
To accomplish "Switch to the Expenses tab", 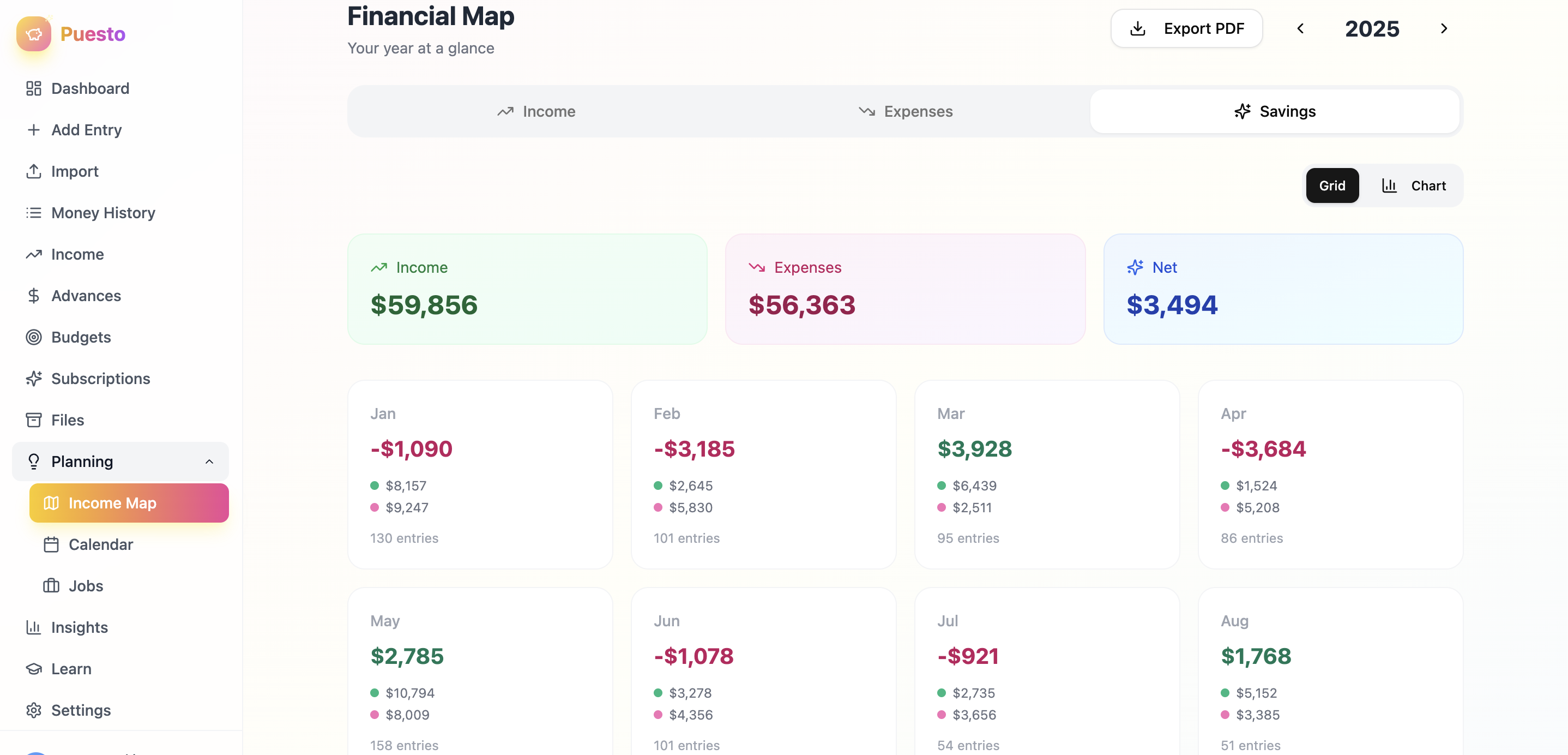I will 905,111.
